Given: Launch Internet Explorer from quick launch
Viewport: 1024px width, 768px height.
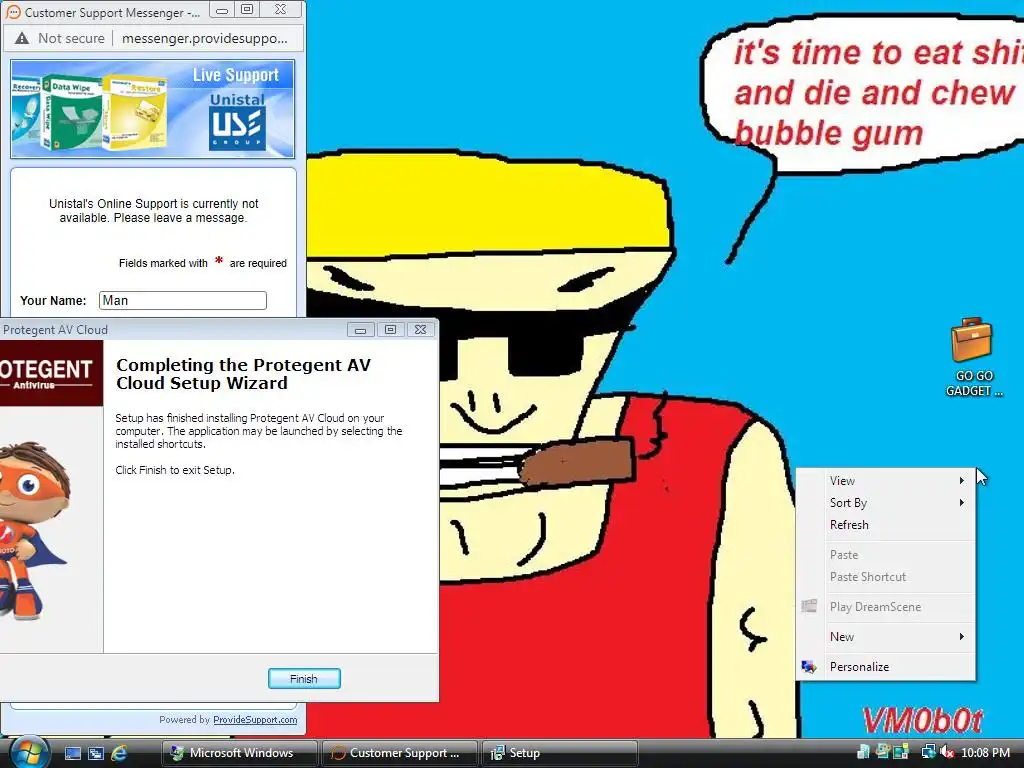Looking at the screenshot, I should pos(119,753).
